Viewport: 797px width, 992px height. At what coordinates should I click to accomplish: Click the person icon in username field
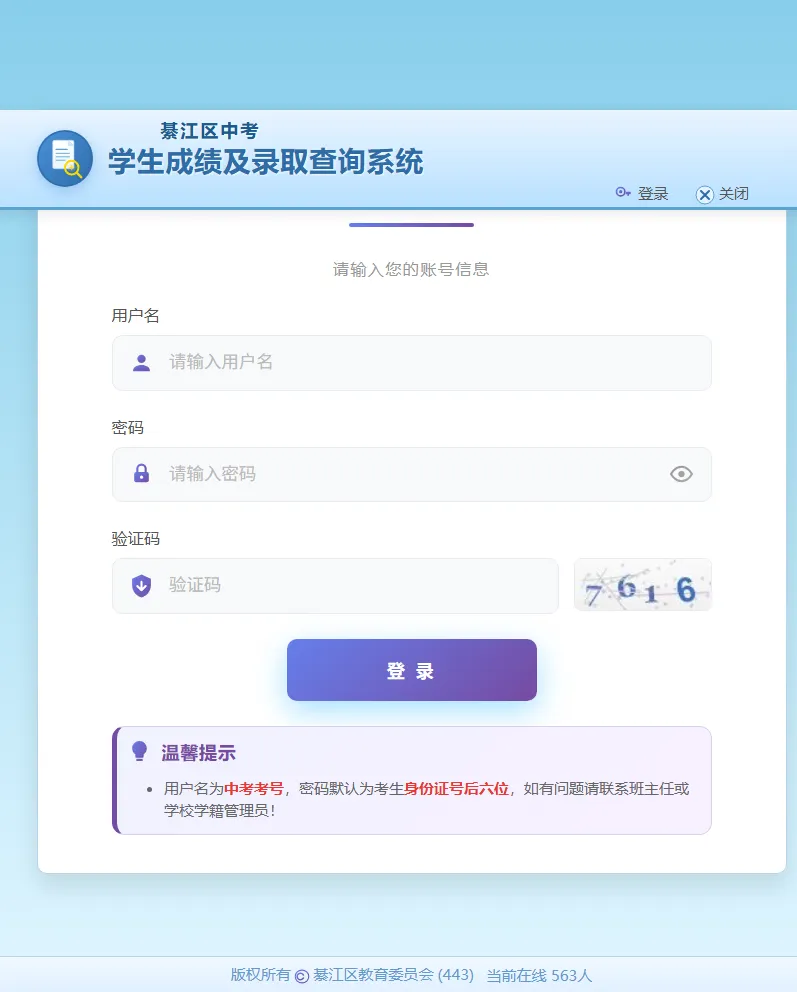(142, 363)
